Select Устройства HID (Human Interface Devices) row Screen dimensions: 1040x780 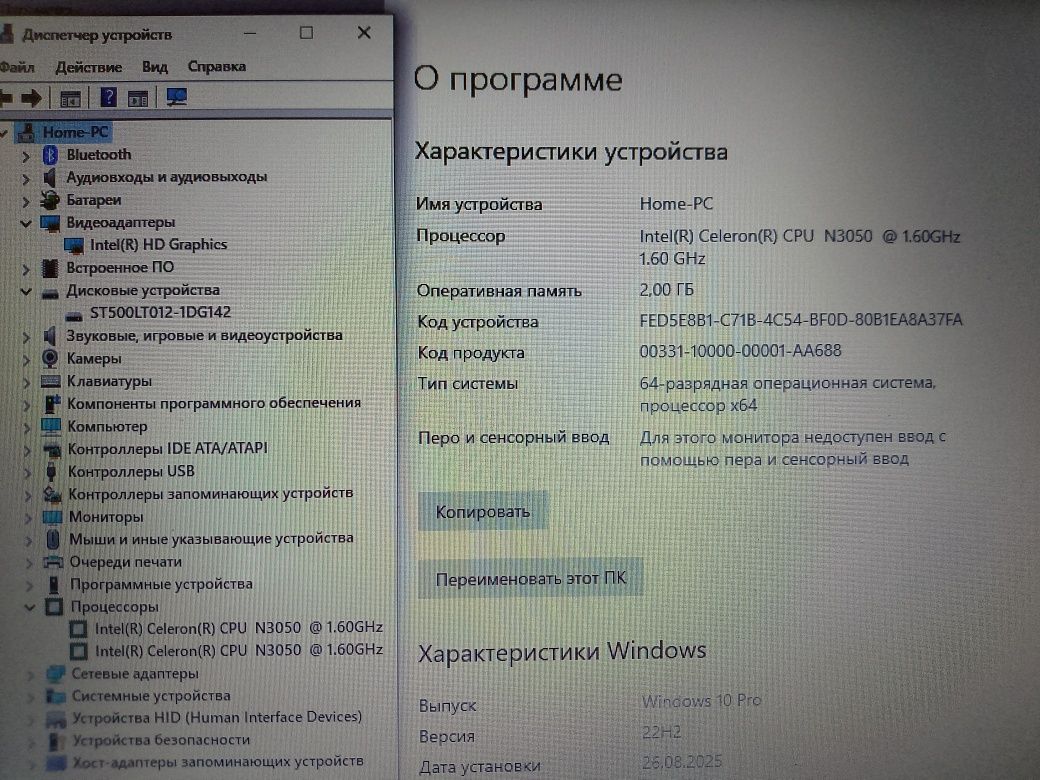217,718
